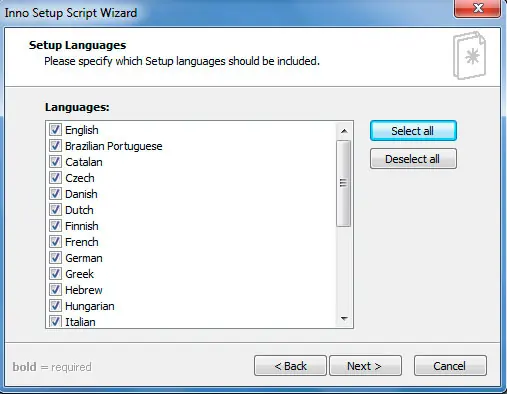Select the Italian row label
This screenshot has height=394, width=507.
tap(80, 322)
